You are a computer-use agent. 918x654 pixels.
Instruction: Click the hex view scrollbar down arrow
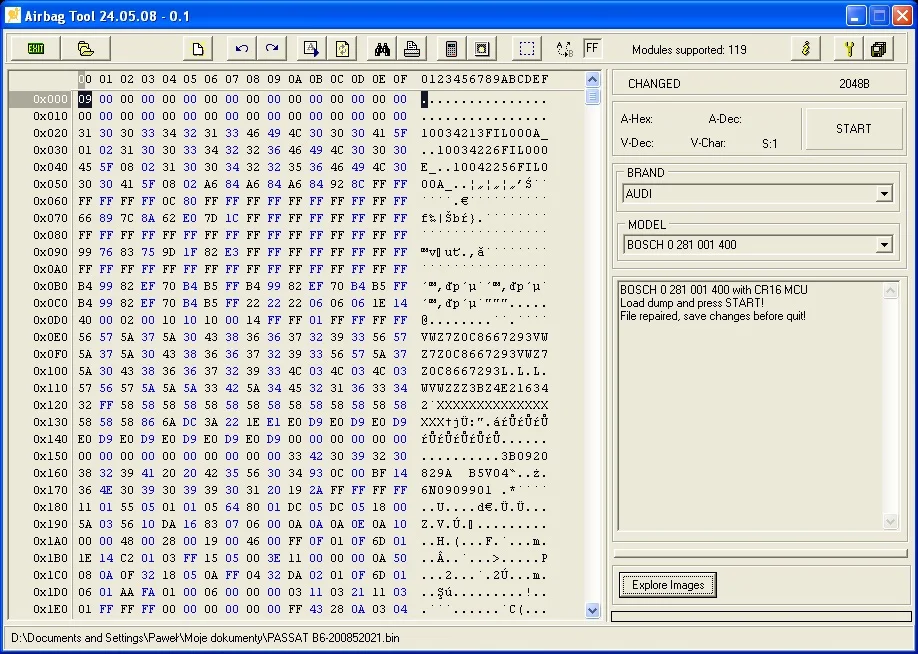point(593,609)
